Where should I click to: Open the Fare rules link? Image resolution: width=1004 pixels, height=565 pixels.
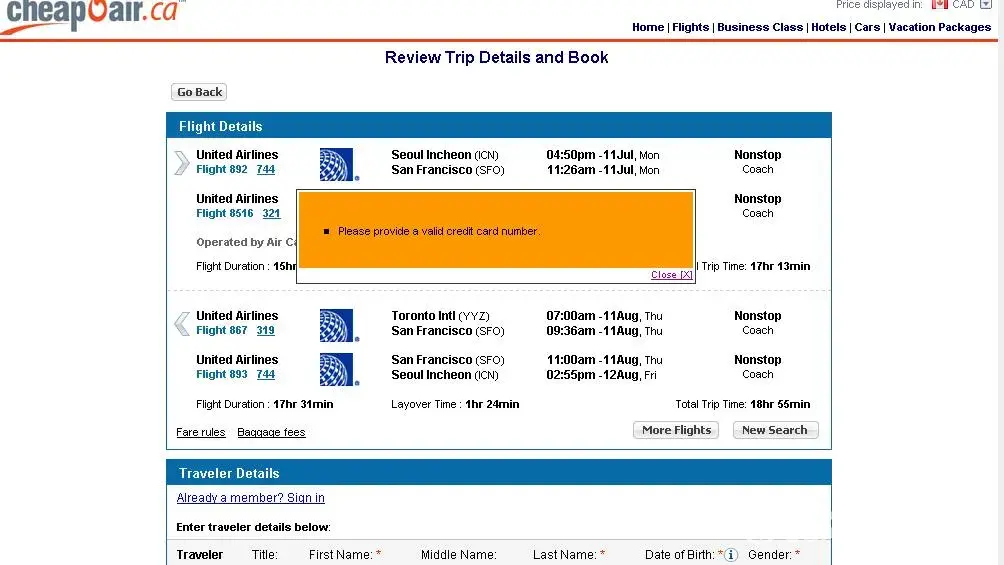click(x=200, y=432)
